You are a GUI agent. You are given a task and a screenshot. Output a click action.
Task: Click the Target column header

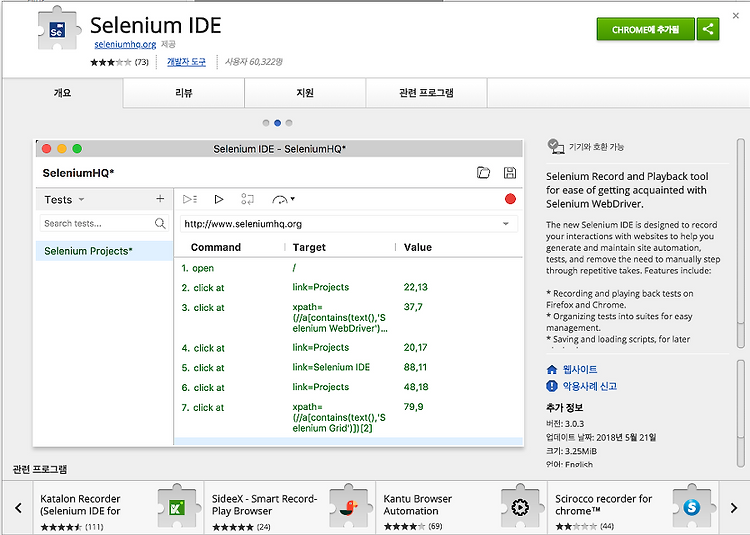pos(309,247)
